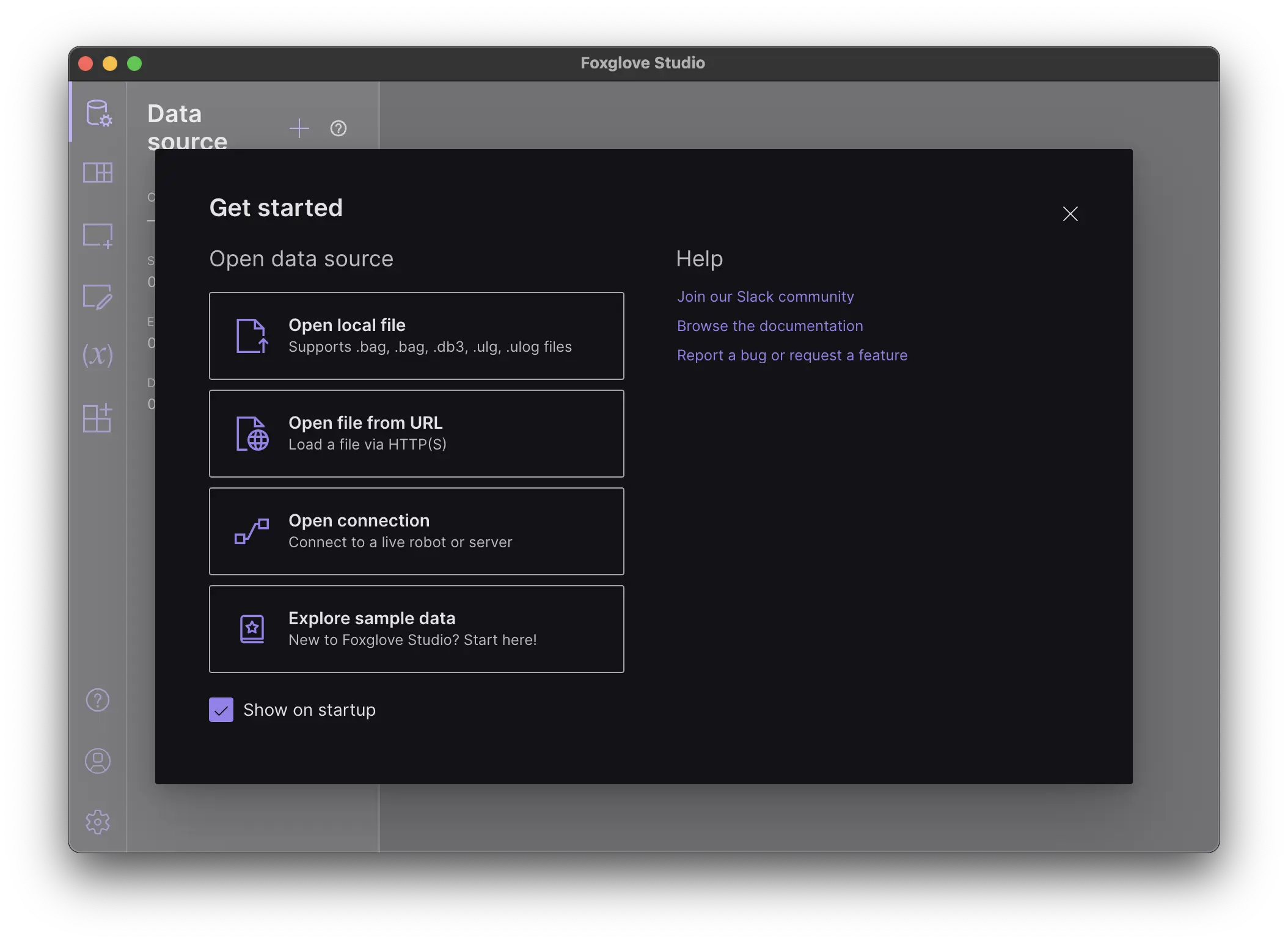Open the Layouts sidebar icon
Image resolution: width=1288 pixels, height=943 pixels.
pyautogui.click(x=98, y=173)
